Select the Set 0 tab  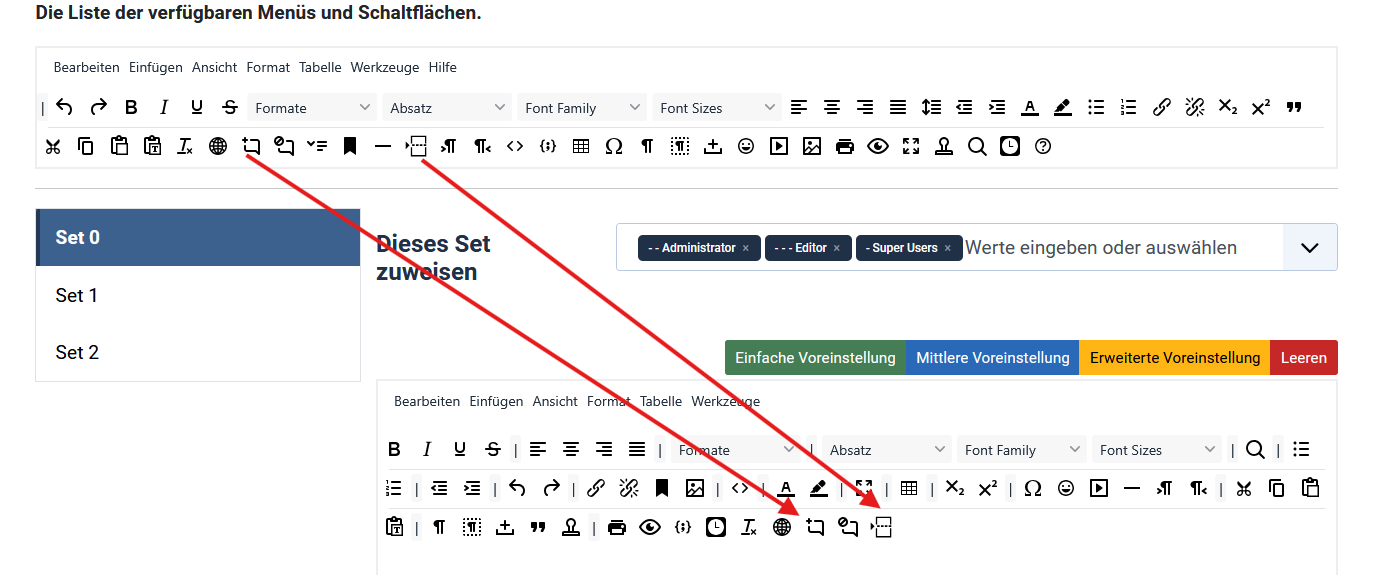[x=198, y=237]
